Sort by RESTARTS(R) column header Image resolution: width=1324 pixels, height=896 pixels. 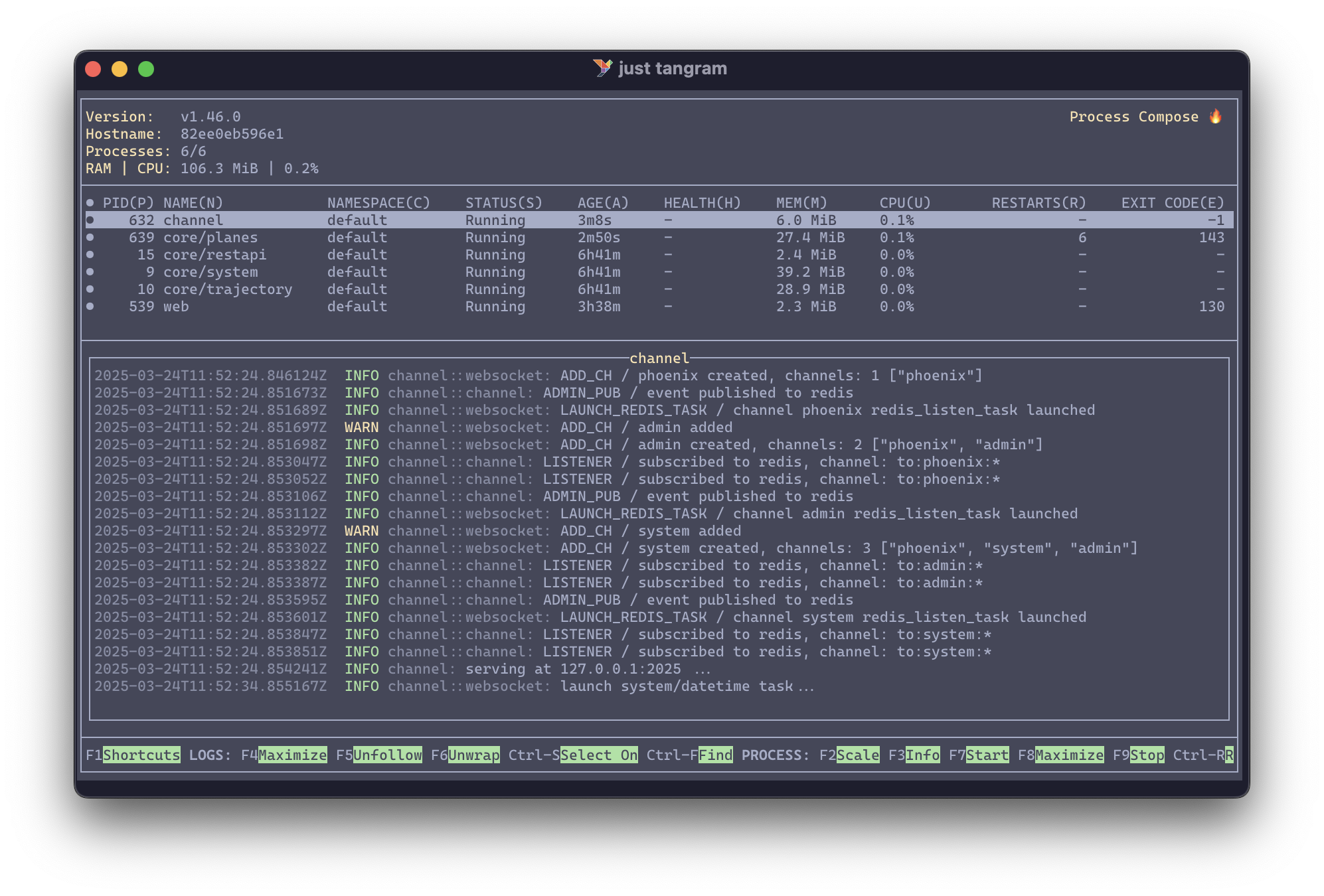click(x=1038, y=202)
